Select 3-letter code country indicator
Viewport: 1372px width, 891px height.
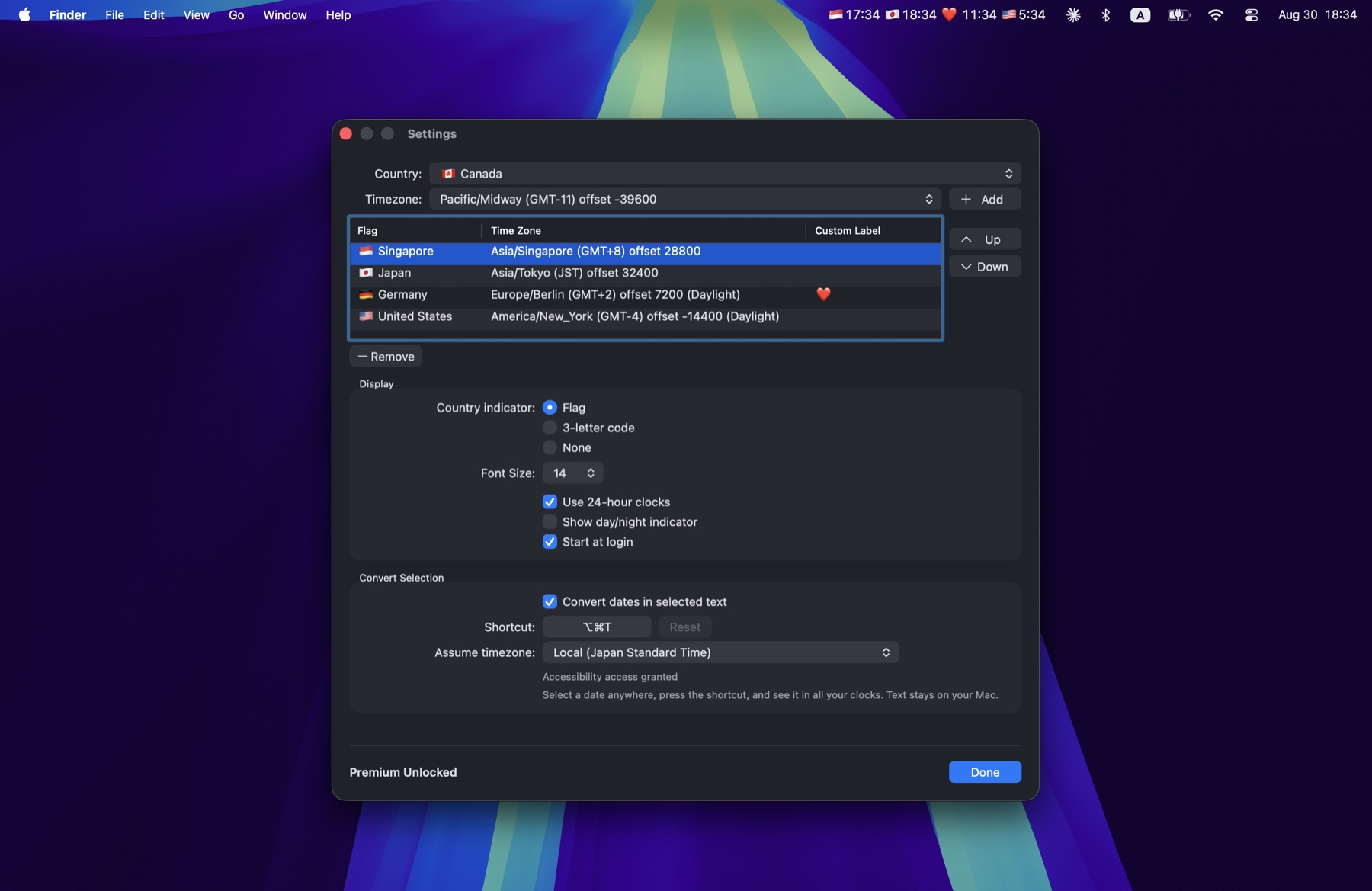[x=550, y=428]
